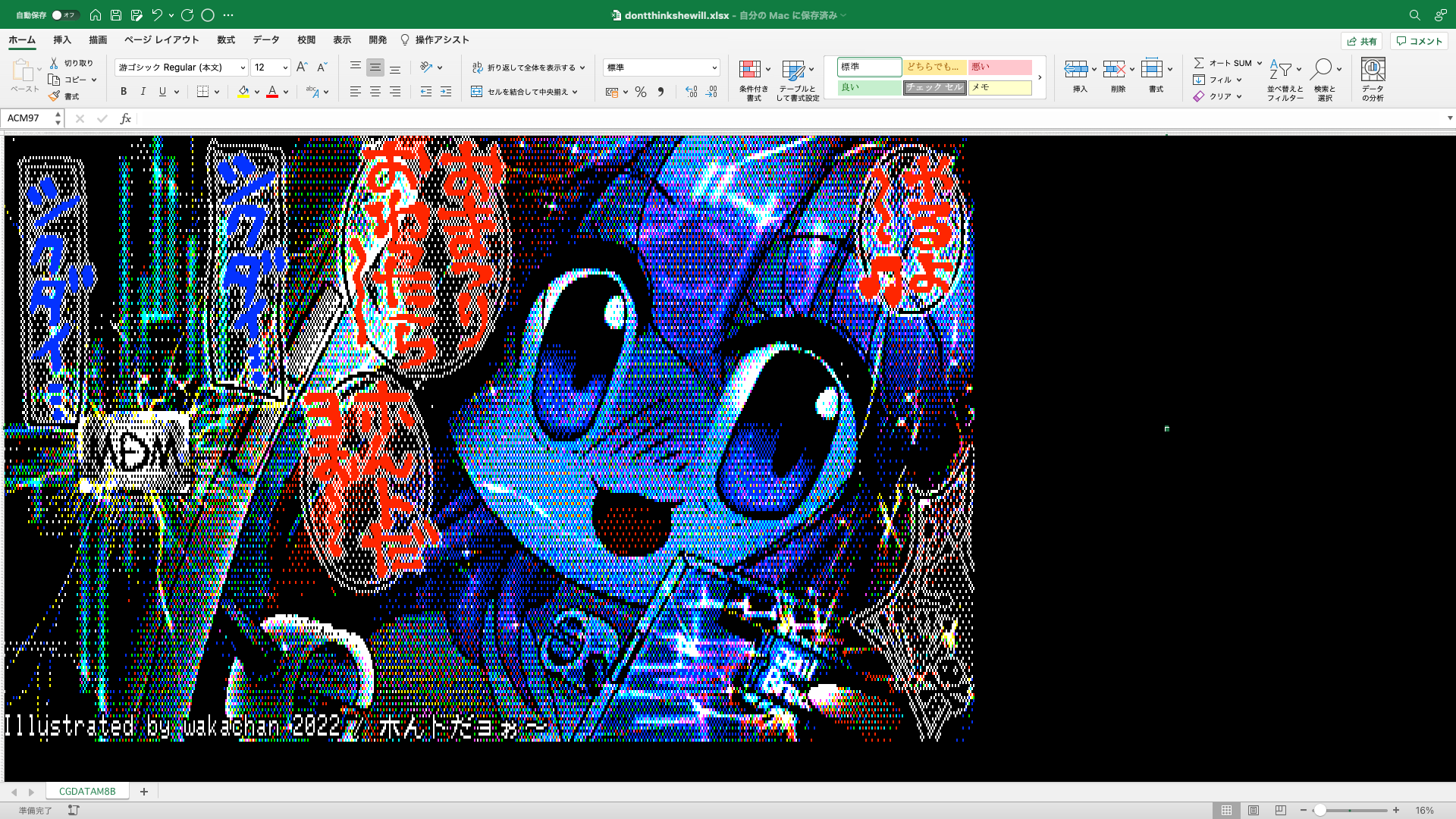The image size is (1456, 819).
Task: Switch to the Draw (描画) tab
Action: click(98, 40)
